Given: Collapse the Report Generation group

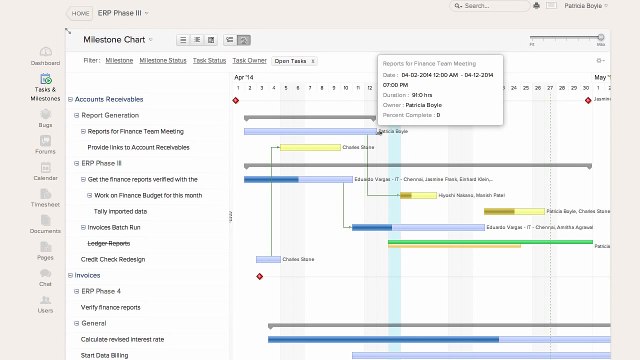Looking at the screenshot, I should (x=76, y=116).
